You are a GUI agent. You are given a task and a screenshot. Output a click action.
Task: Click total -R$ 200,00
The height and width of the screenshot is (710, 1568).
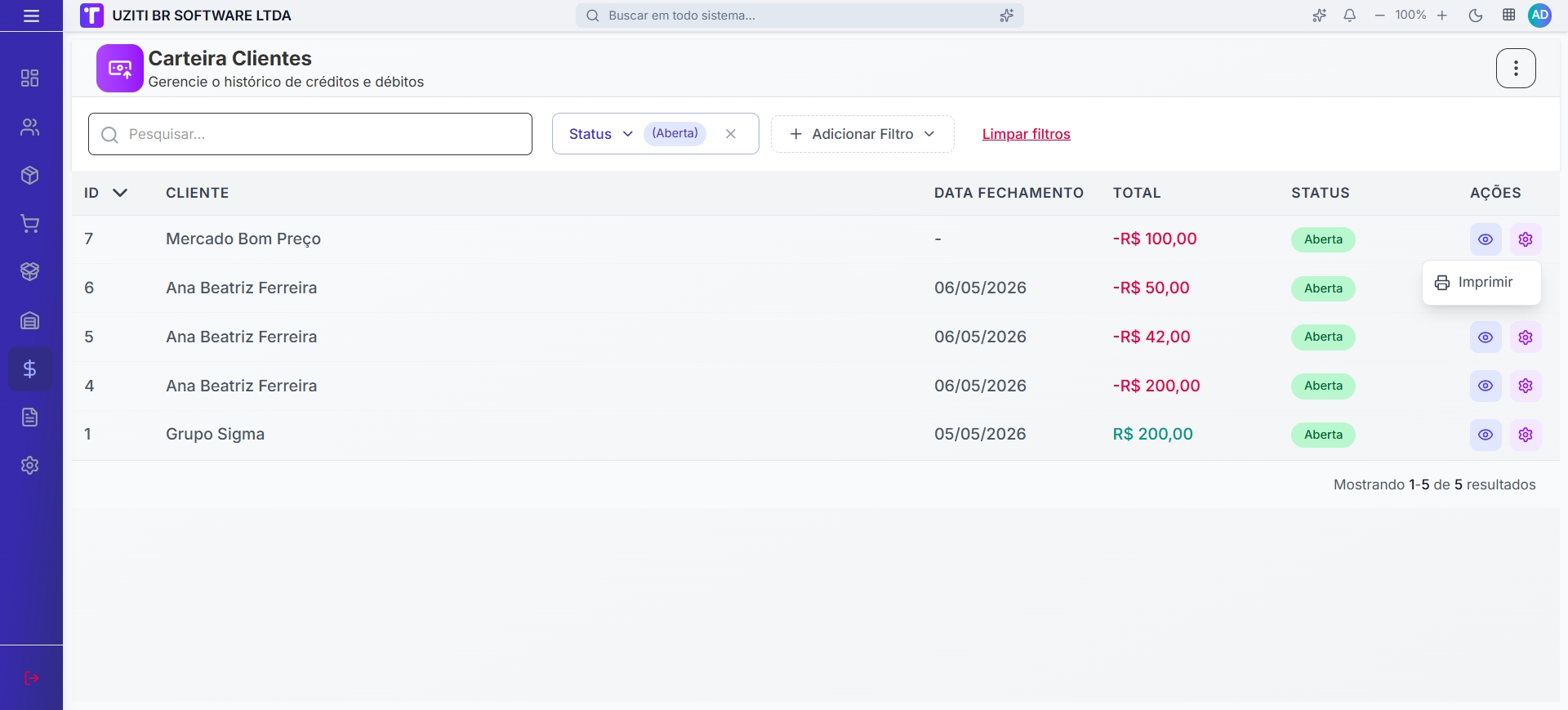[1156, 386]
